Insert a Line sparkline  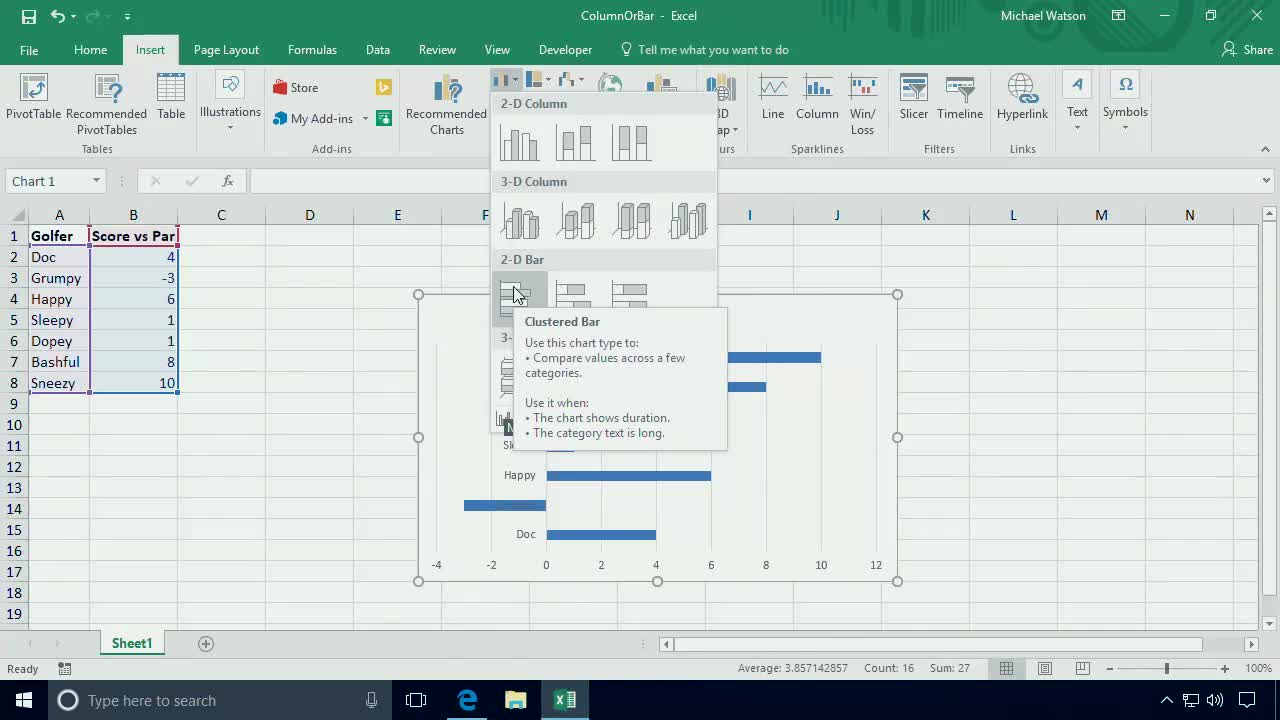tap(772, 99)
